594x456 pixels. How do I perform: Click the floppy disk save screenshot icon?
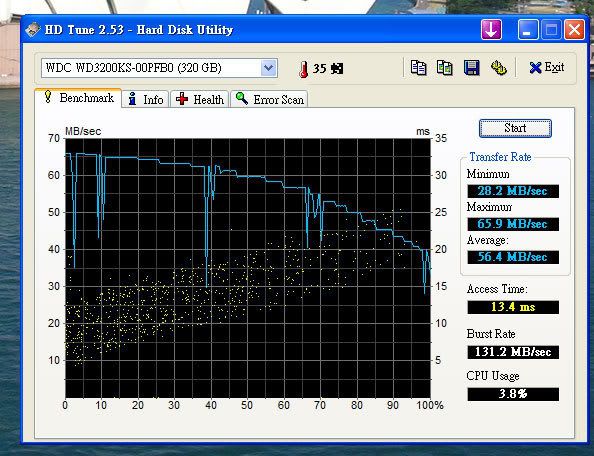[472, 68]
